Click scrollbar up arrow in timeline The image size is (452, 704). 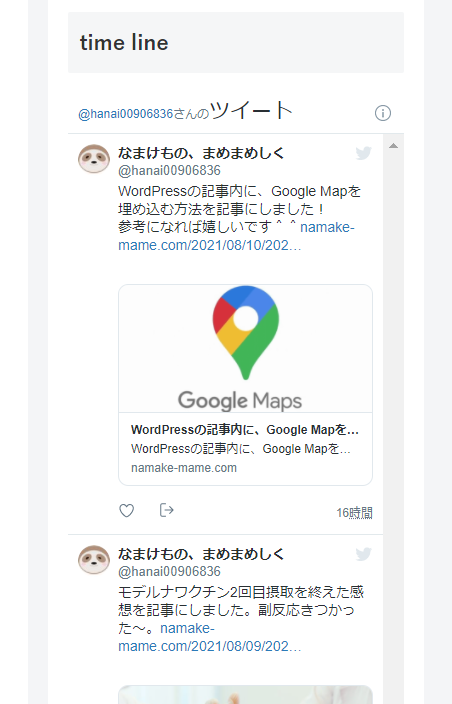(x=393, y=145)
